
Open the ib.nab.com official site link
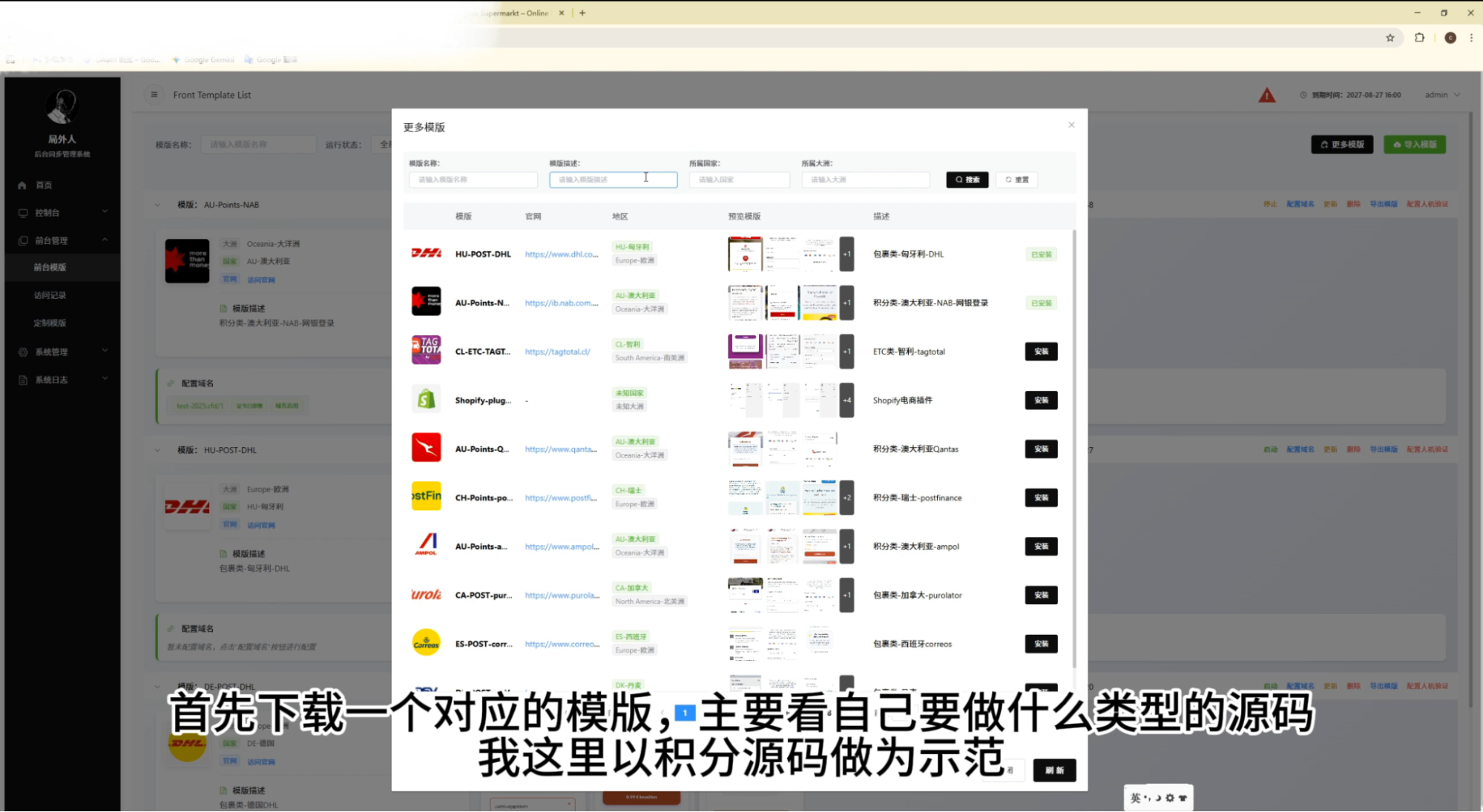click(x=561, y=303)
